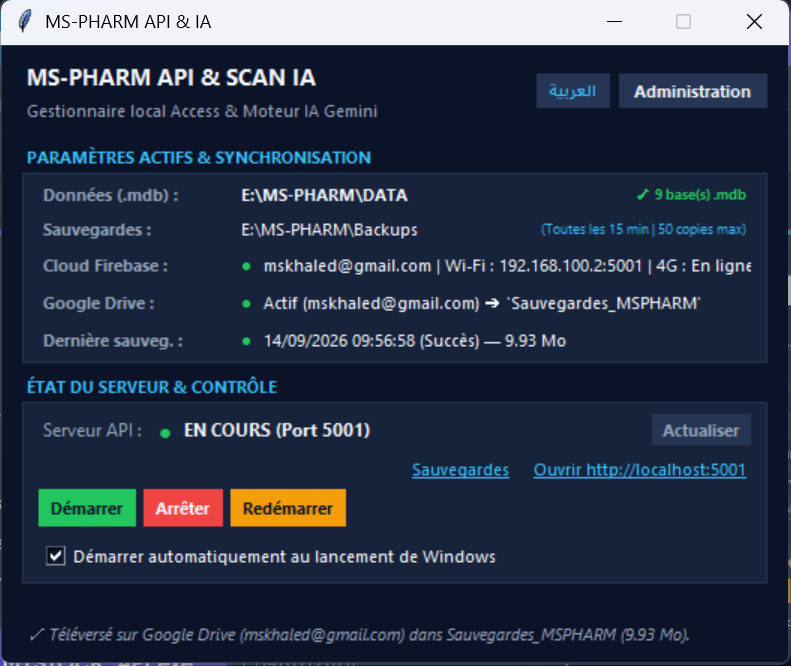This screenshot has height=666, width=791.
Task: Click the 'Données (.mdb) :' label
Action: pyautogui.click(x=110, y=195)
